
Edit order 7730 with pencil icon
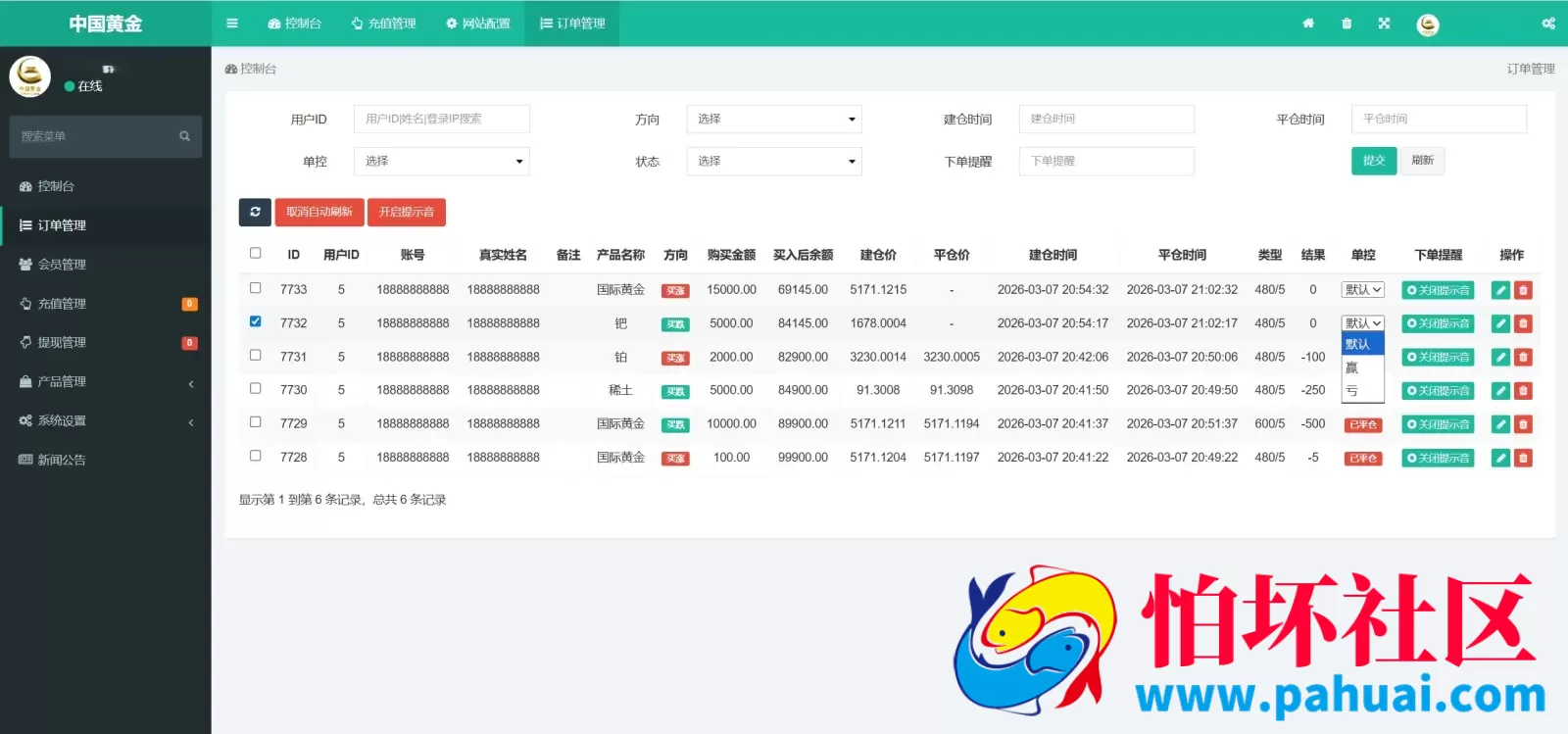(1500, 390)
